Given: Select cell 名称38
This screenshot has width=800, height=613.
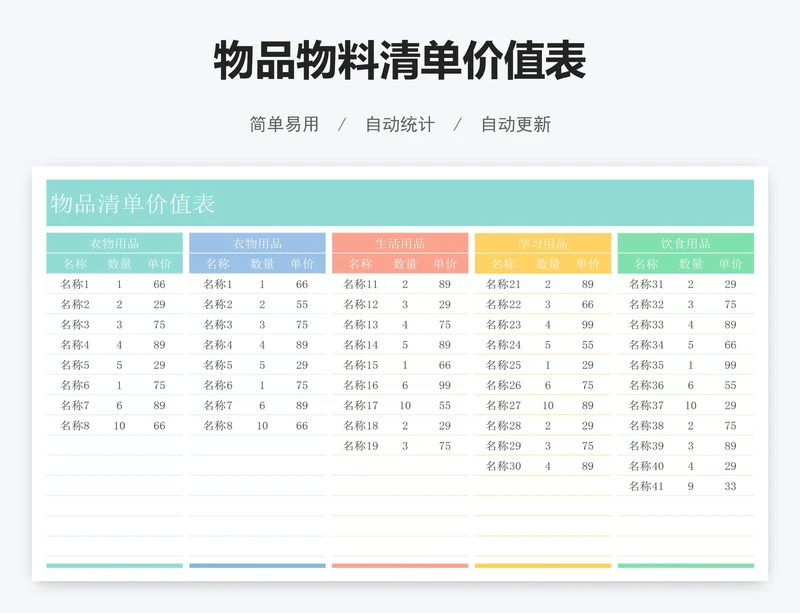Looking at the screenshot, I should click(x=646, y=426).
